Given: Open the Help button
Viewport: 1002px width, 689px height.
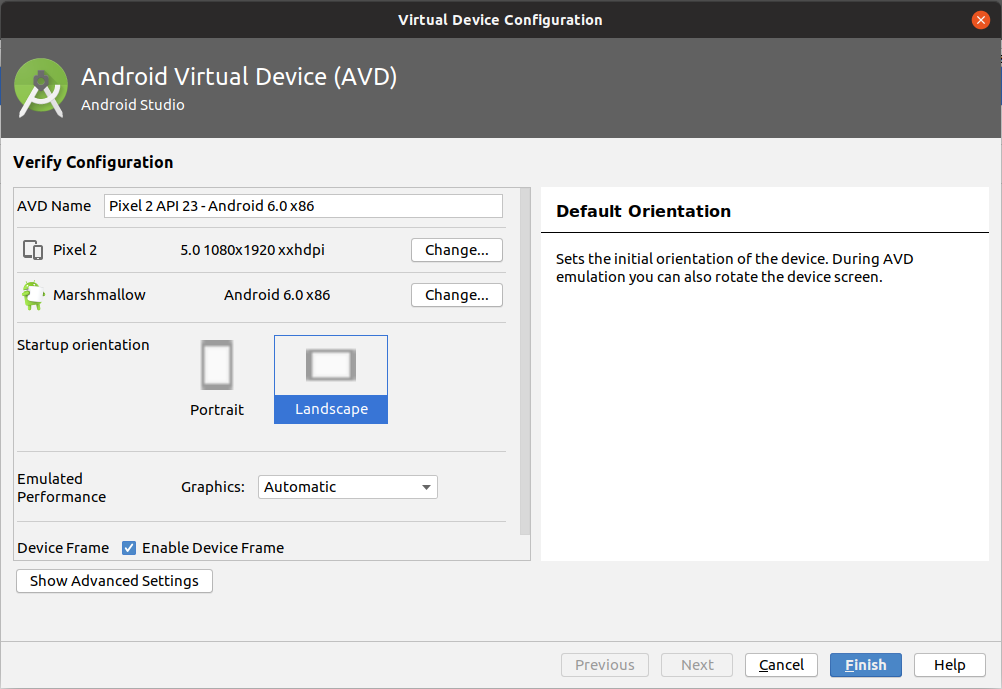Looking at the screenshot, I should [950, 665].
